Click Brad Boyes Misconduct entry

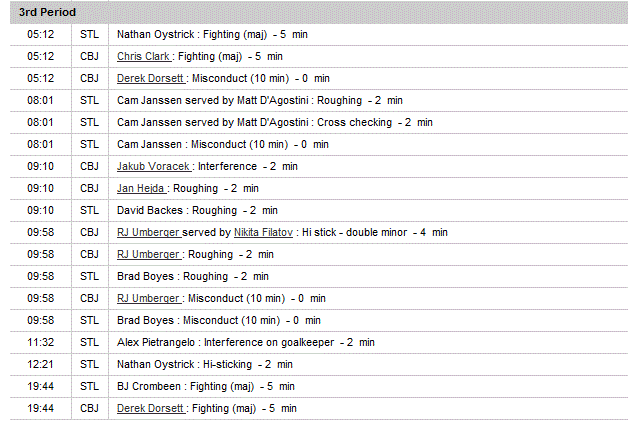pos(218,320)
